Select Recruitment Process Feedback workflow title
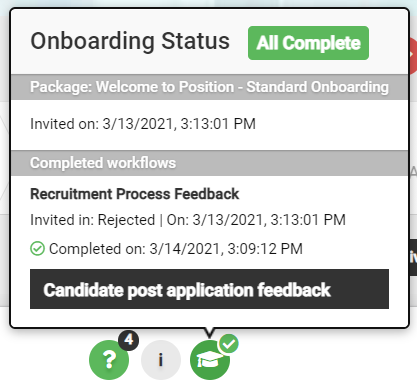 pos(135,194)
